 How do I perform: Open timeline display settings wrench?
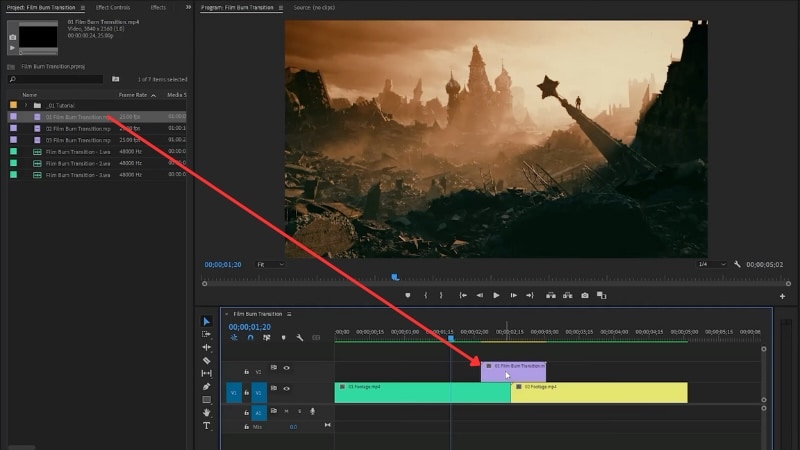tap(300, 338)
